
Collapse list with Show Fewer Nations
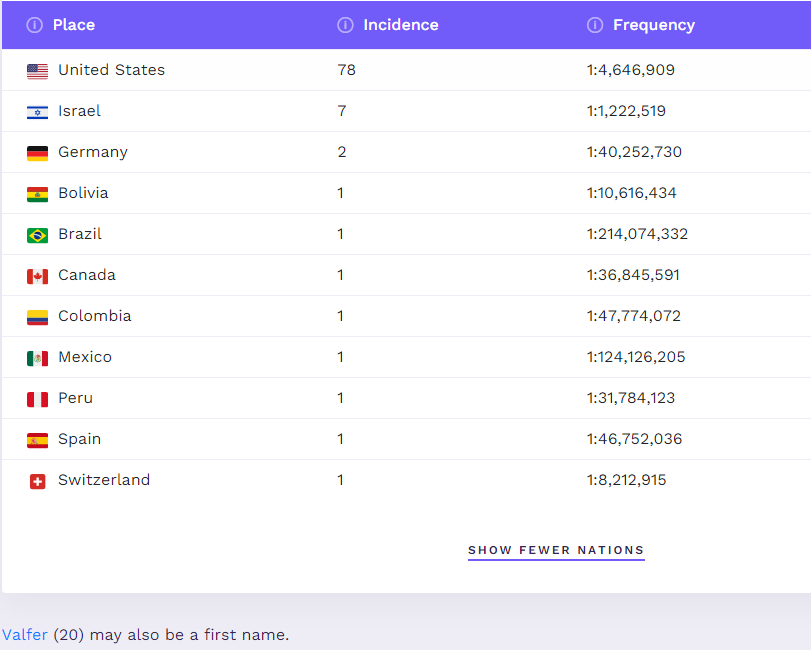(556, 550)
